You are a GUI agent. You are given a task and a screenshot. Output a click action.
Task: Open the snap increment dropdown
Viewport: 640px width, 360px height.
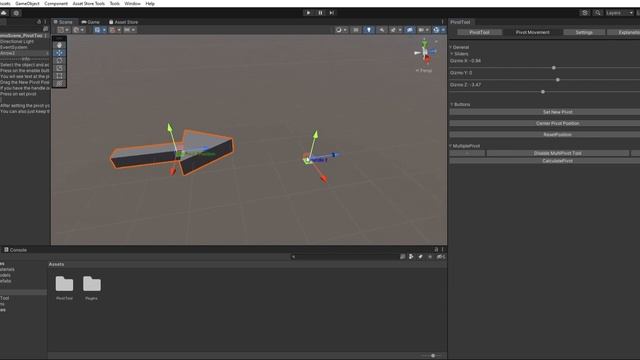coord(129,30)
